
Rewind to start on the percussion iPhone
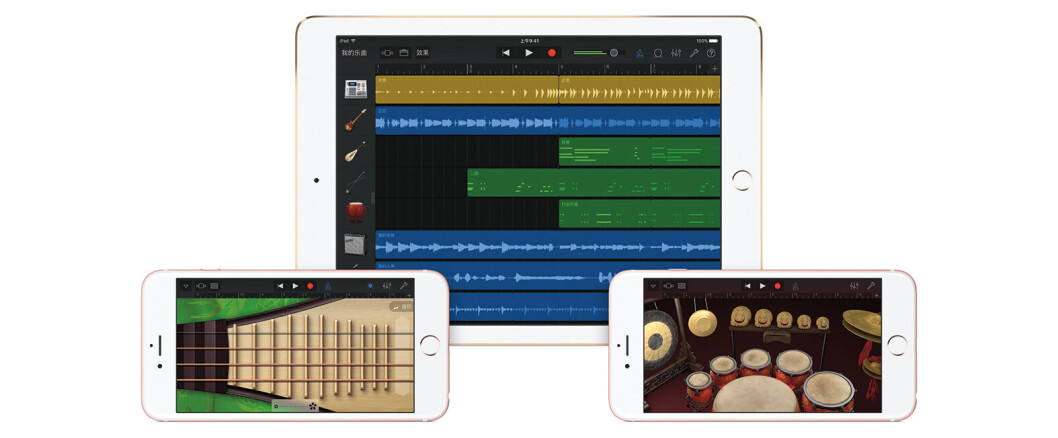[x=747, y=286]
